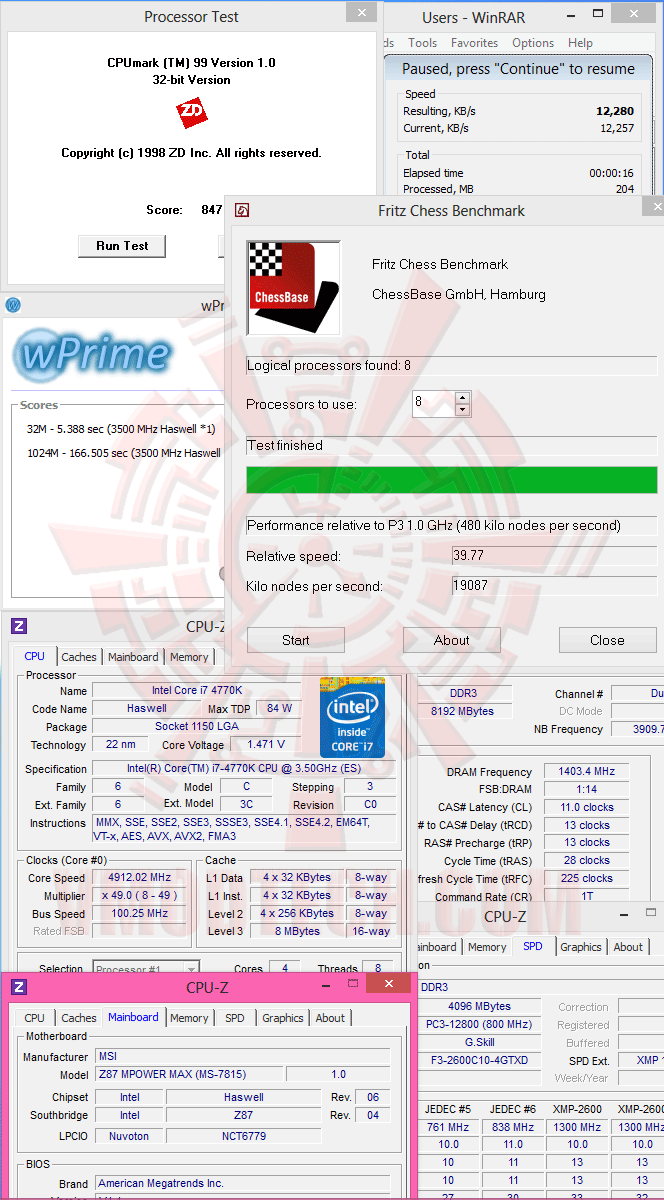Click the wPrime window title icon
This screenshot has width=664, height=1200.
[x=13, y=305]
